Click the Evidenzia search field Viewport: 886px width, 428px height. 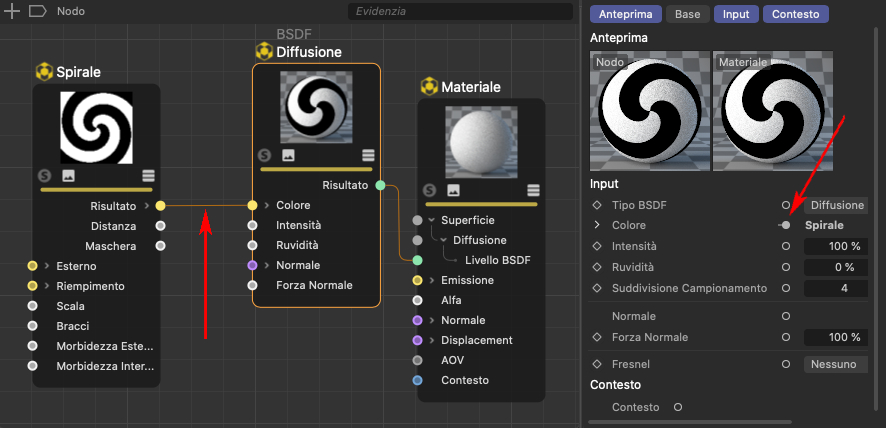[x=460, y=11]
